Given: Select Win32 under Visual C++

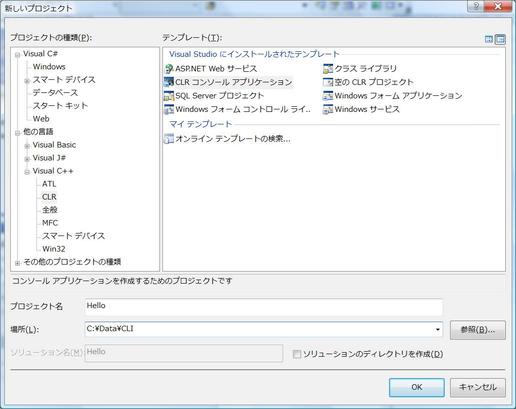Looking at the screenshot, I should [x=54, y=249].
